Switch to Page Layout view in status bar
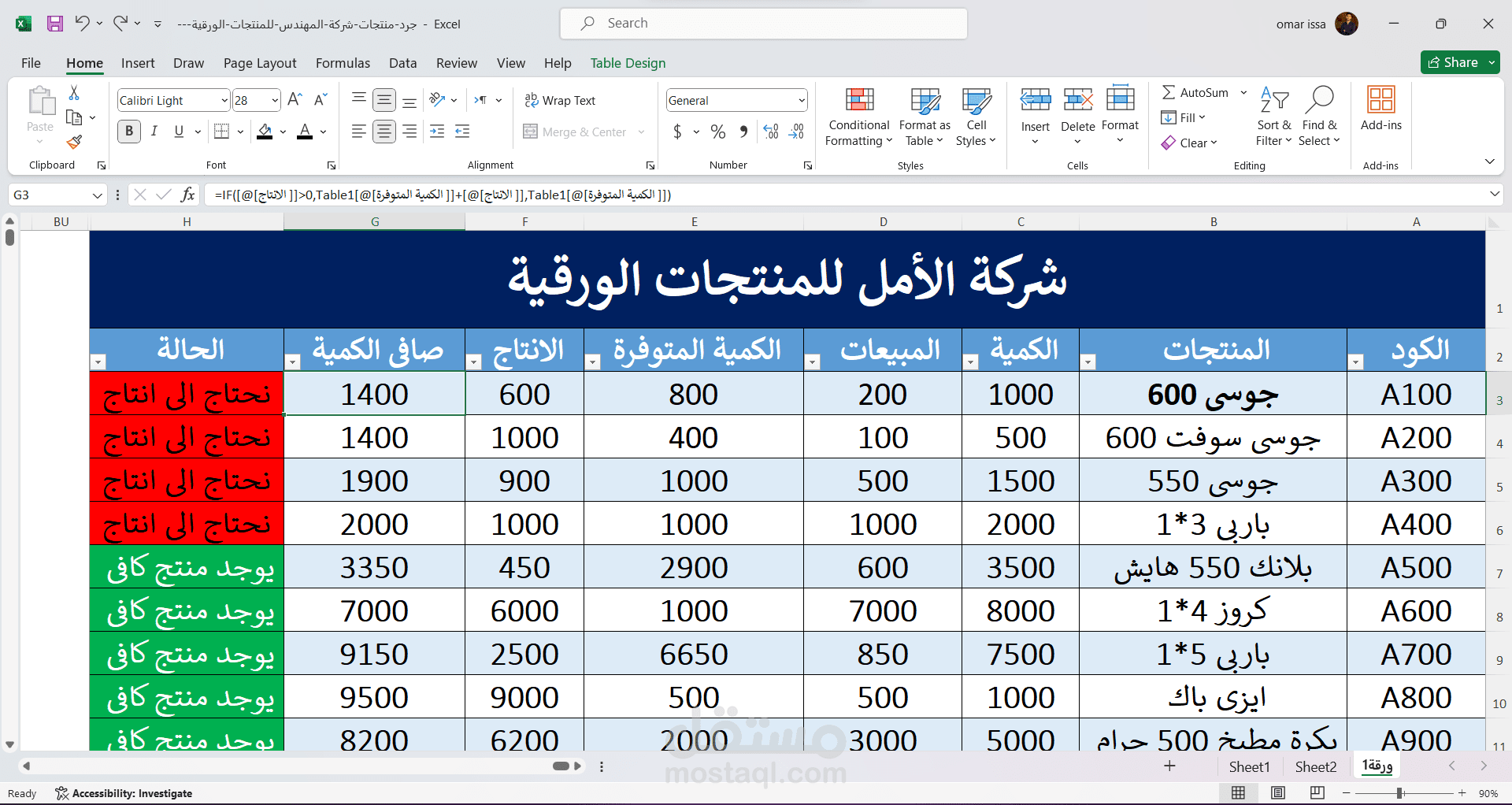Viewport: 1512px width, 805px height. pos(1278,793)
